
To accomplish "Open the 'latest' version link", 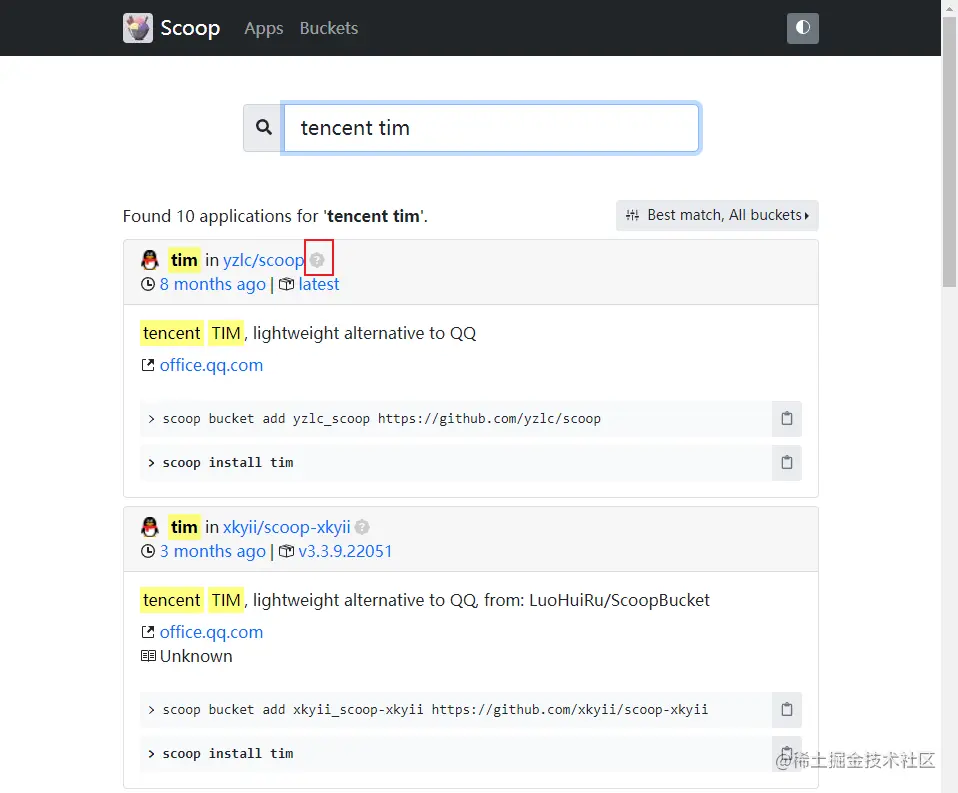I will [319, 284].
